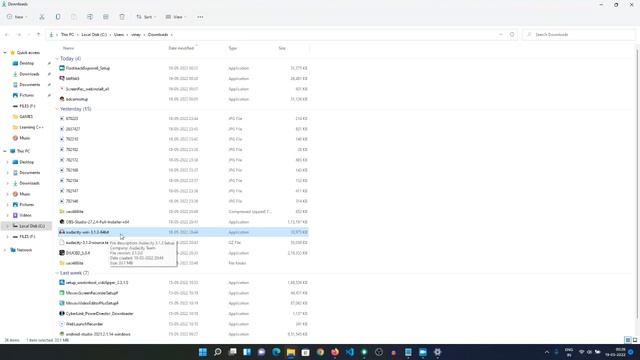
Task: Select the WebLaunchRecorder file
Action: [x=84, y=324]
